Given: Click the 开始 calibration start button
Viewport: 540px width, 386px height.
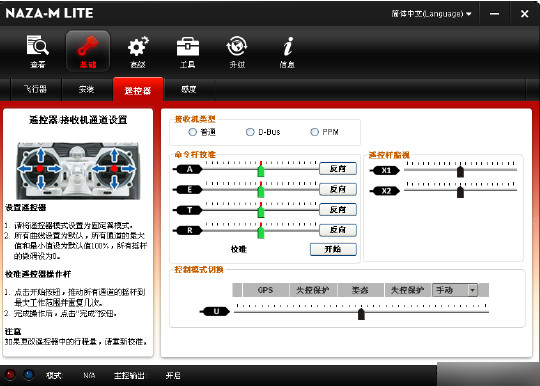Looking at the screenshot, I should tap(333, 249).
